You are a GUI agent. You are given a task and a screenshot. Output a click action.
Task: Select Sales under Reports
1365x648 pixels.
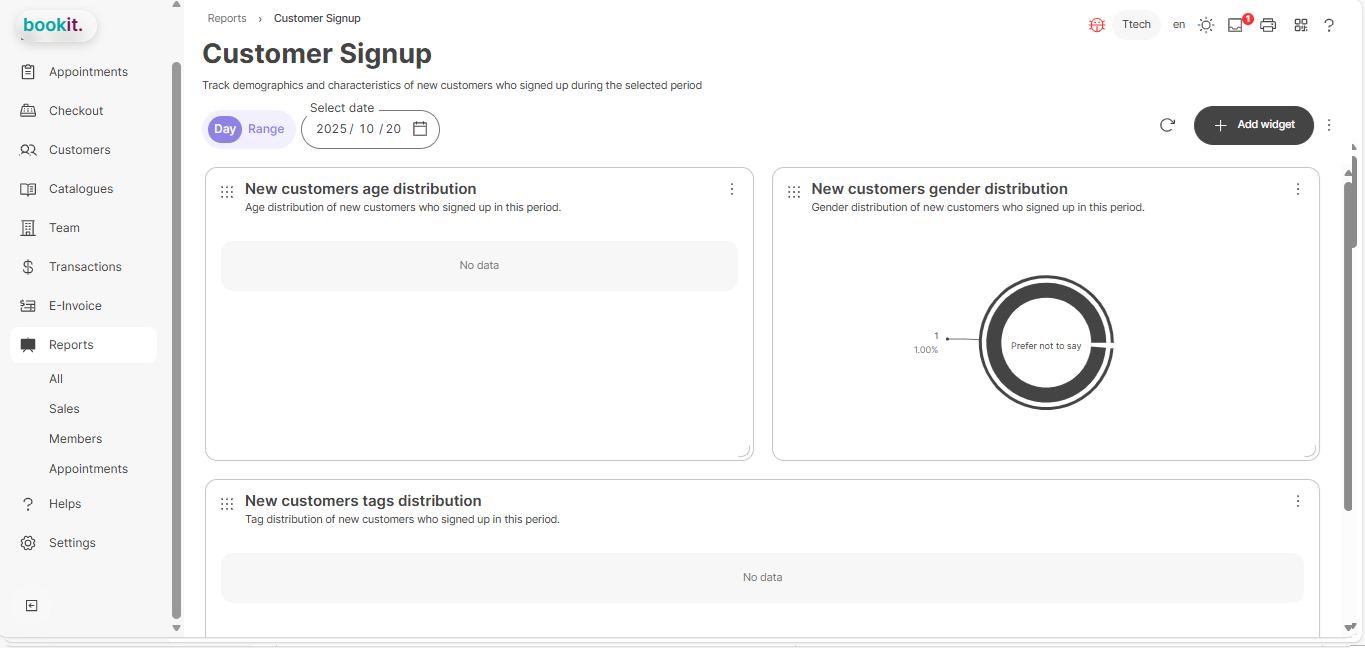64,409
